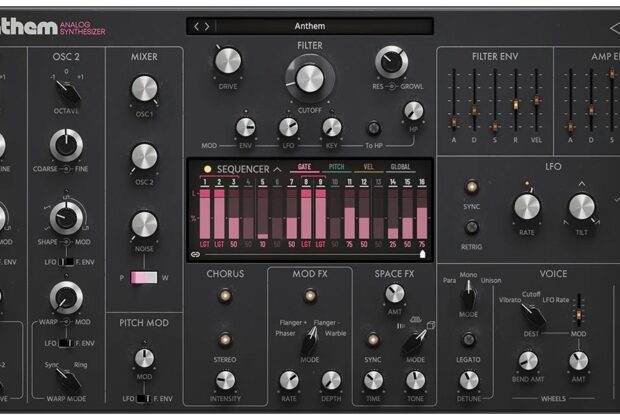Click sequencer step 5 gate bar

263,214
